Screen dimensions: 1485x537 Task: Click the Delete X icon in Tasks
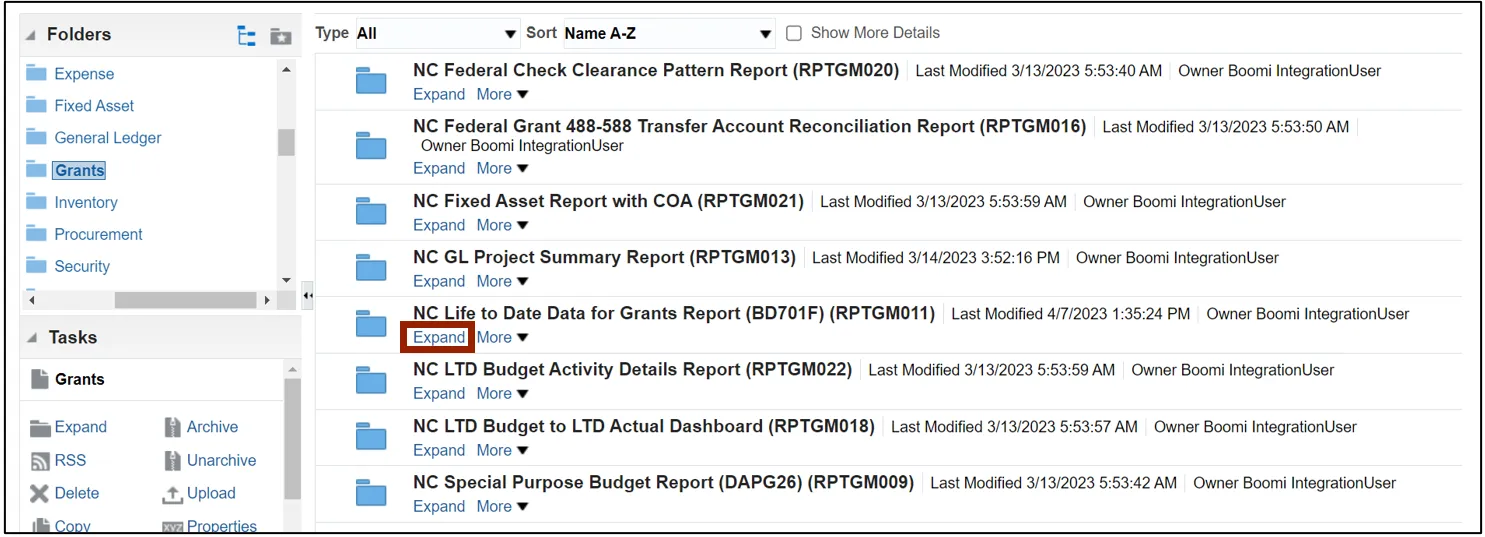39,493
